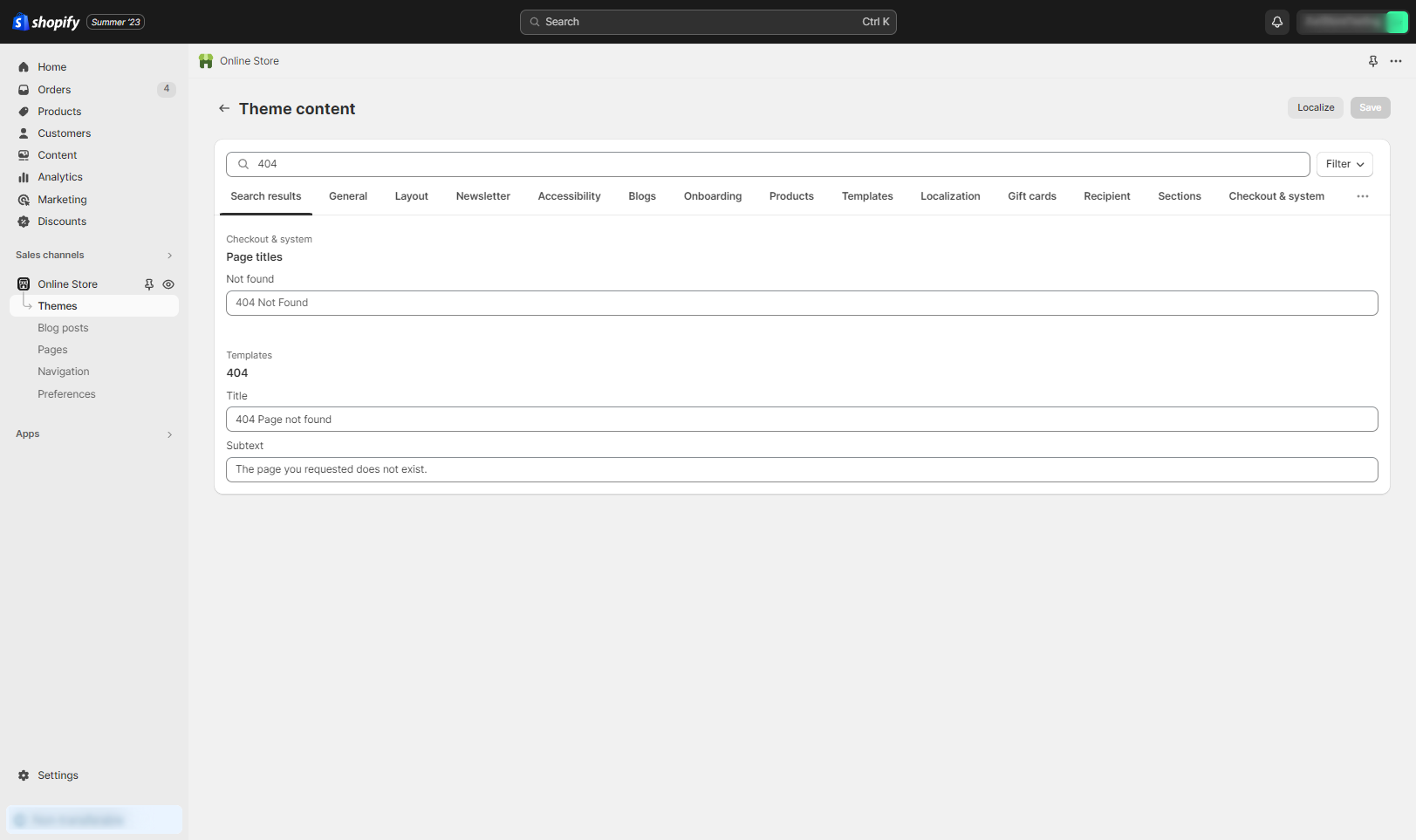This screenshot has width=1416, height=840.
Task: Click the Shopify logo
Action: [46, 22]
